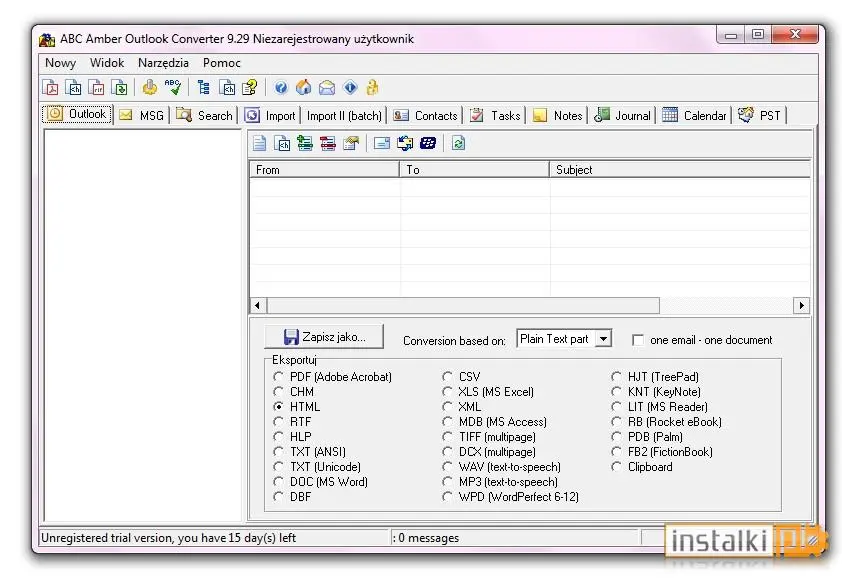The width and height of the screenshot is (842, 578).
Task: Click the red minus list icon above the message list
Action: (x=328, y=143)
